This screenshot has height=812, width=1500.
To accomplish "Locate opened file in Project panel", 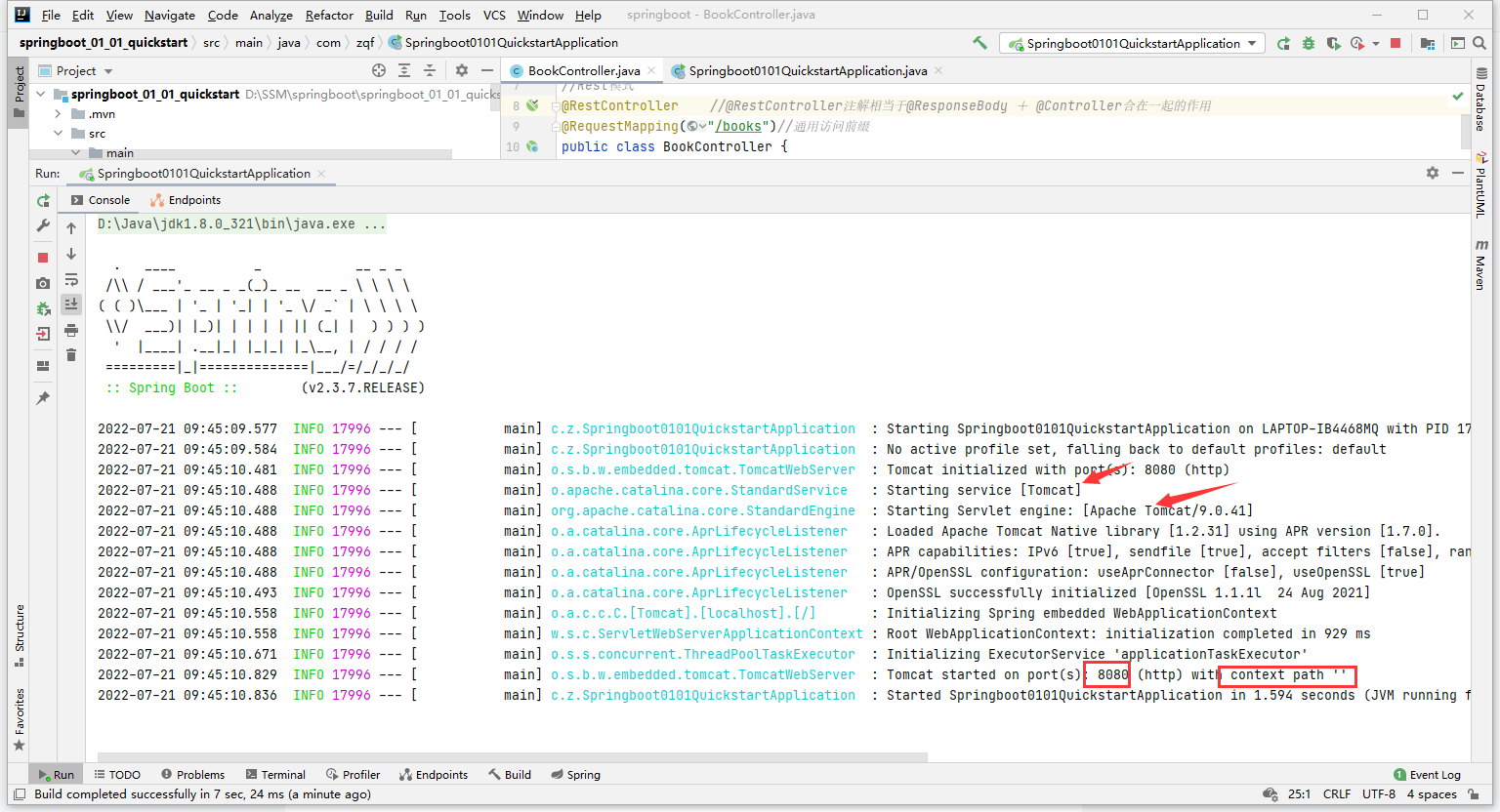I will coord(379,70).
